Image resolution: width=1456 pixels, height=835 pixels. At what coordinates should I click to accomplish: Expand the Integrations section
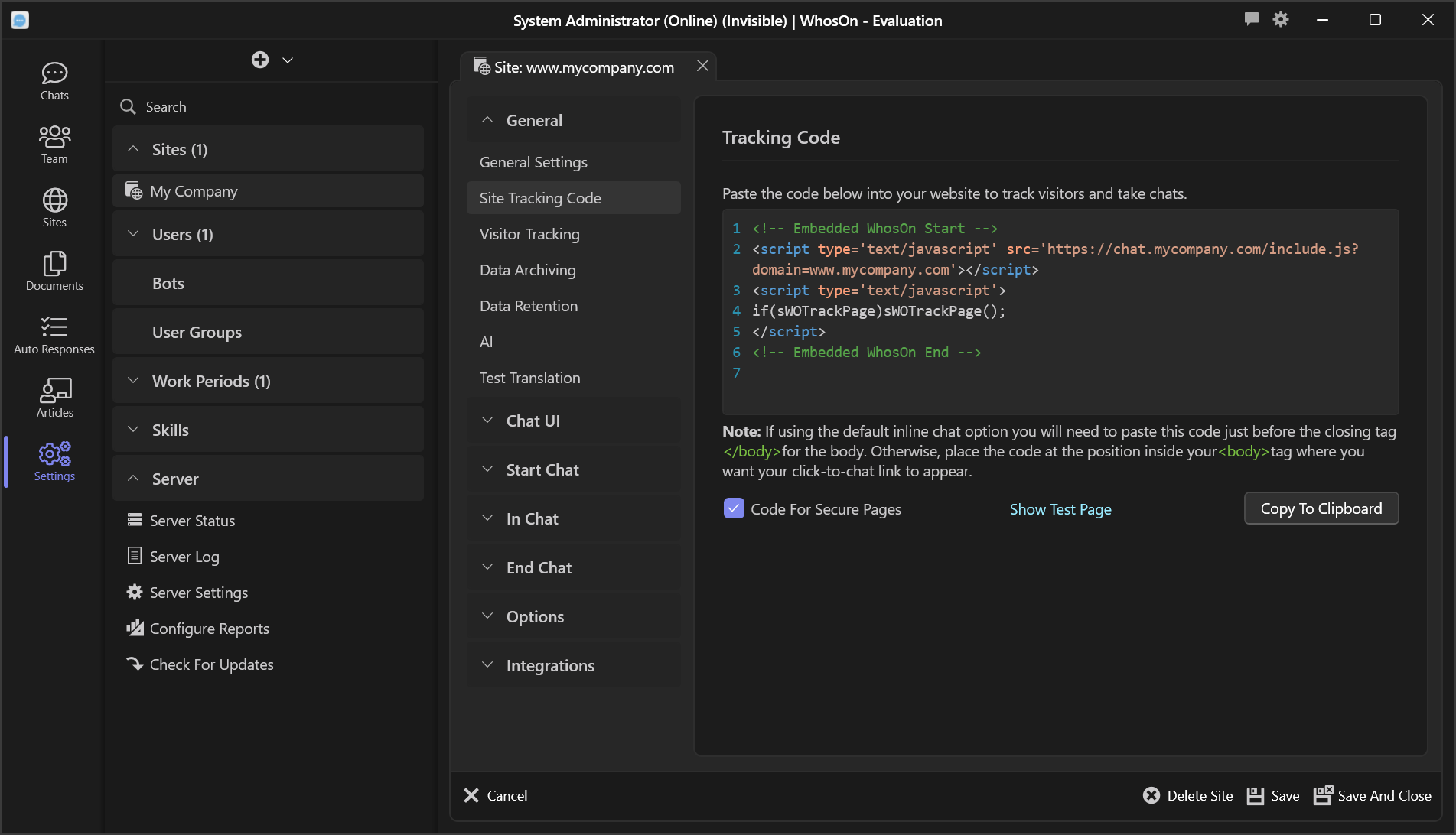coord(574,665)
